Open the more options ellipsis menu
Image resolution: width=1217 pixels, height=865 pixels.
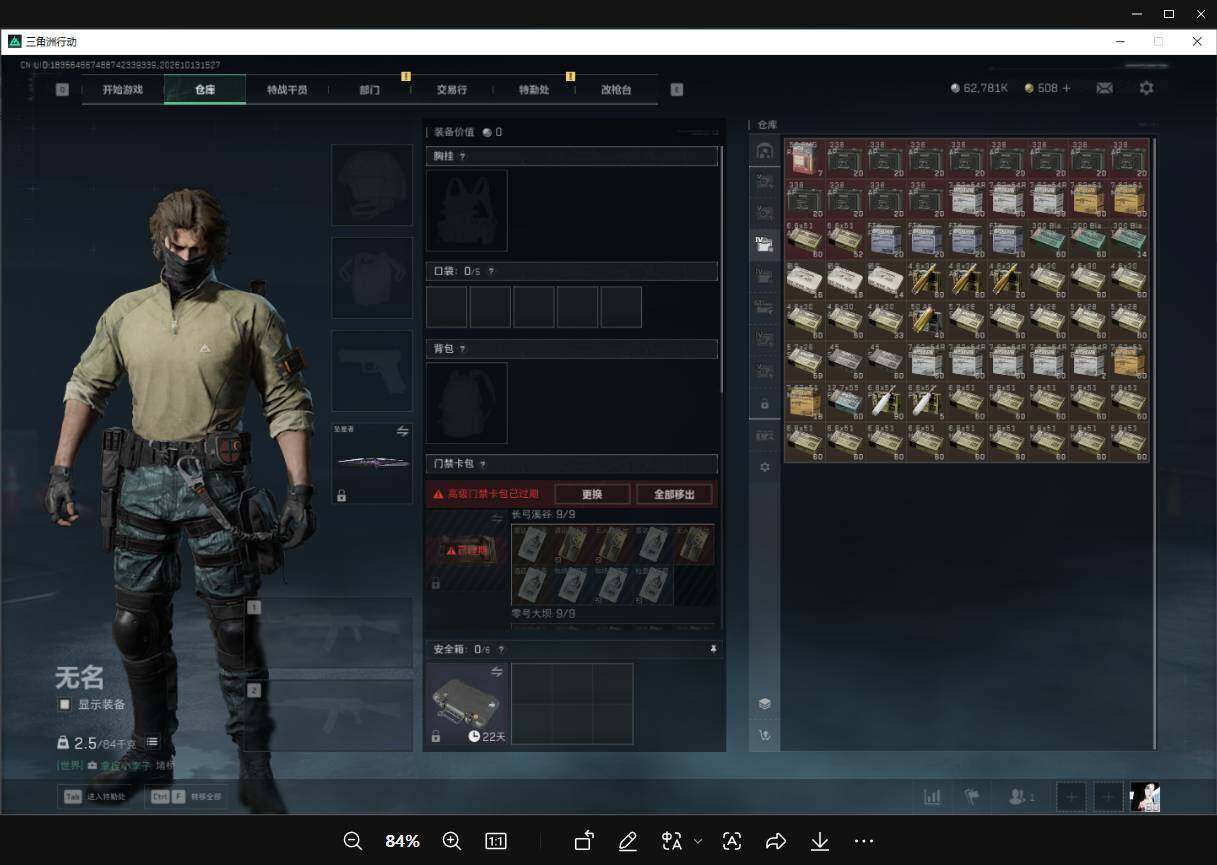tap(864, 841)
